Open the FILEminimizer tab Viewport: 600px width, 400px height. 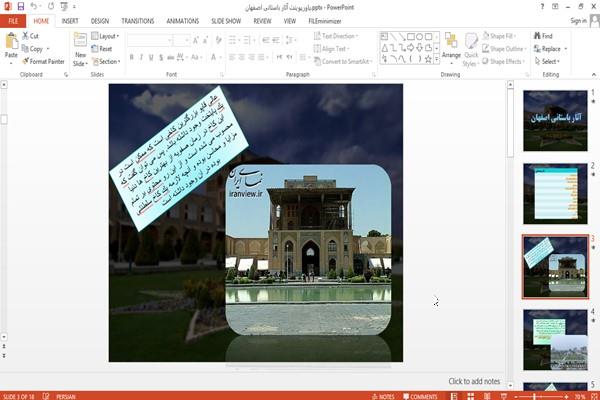325,21
